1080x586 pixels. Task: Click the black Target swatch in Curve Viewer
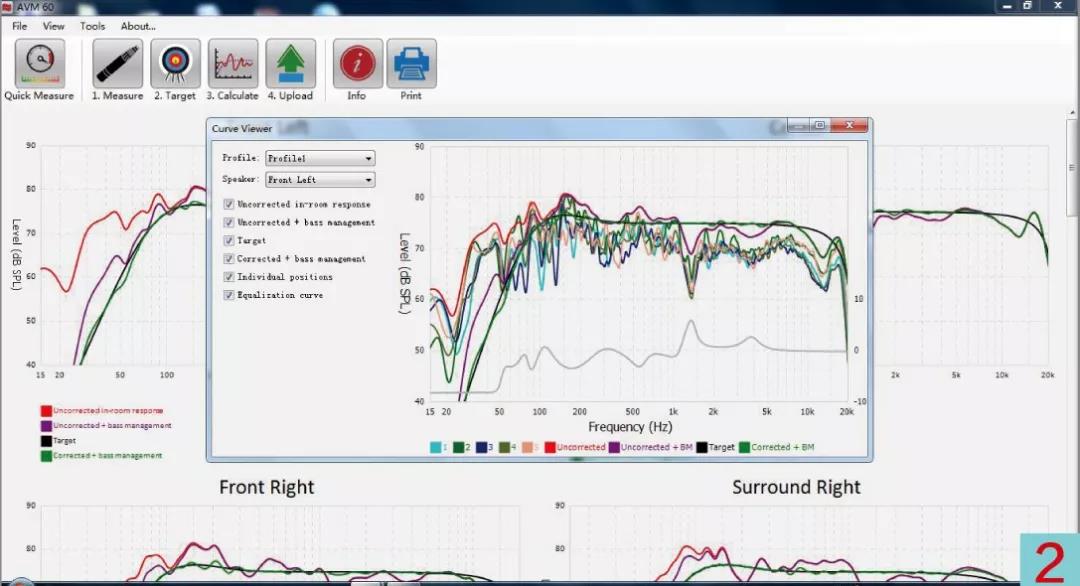pos(702,448)
